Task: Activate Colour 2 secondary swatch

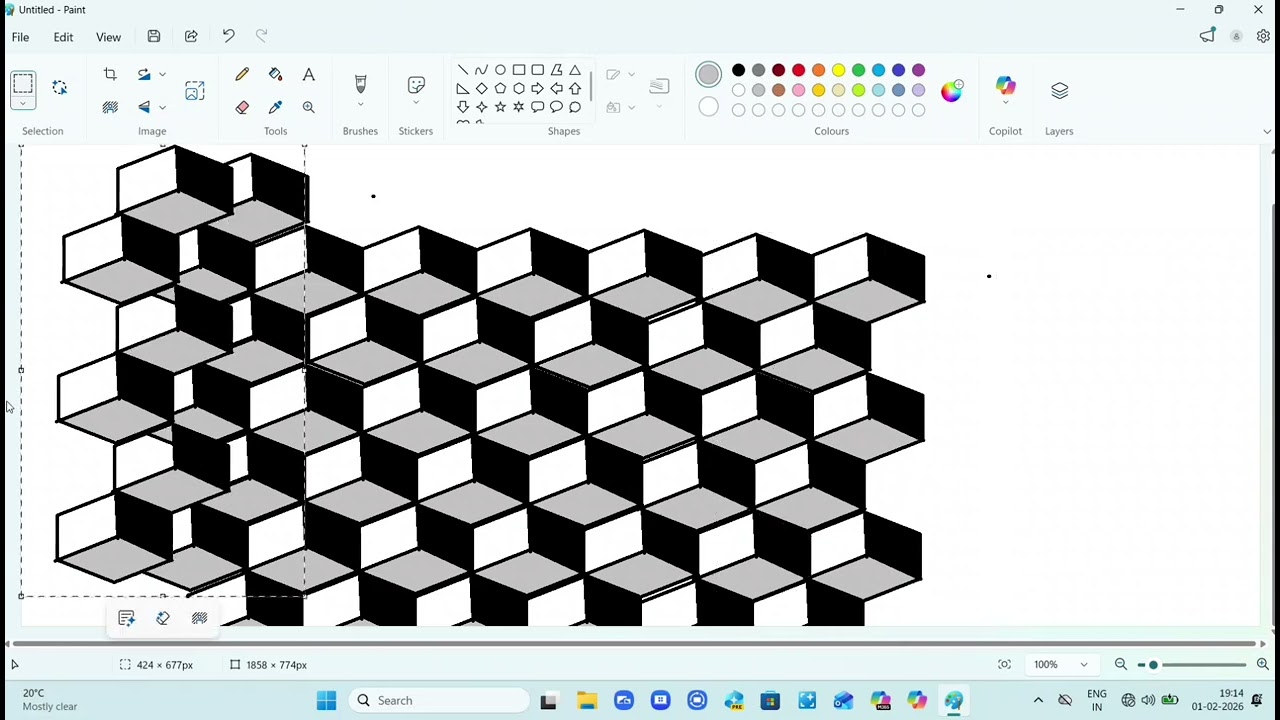Action: [x=708, y=107]
